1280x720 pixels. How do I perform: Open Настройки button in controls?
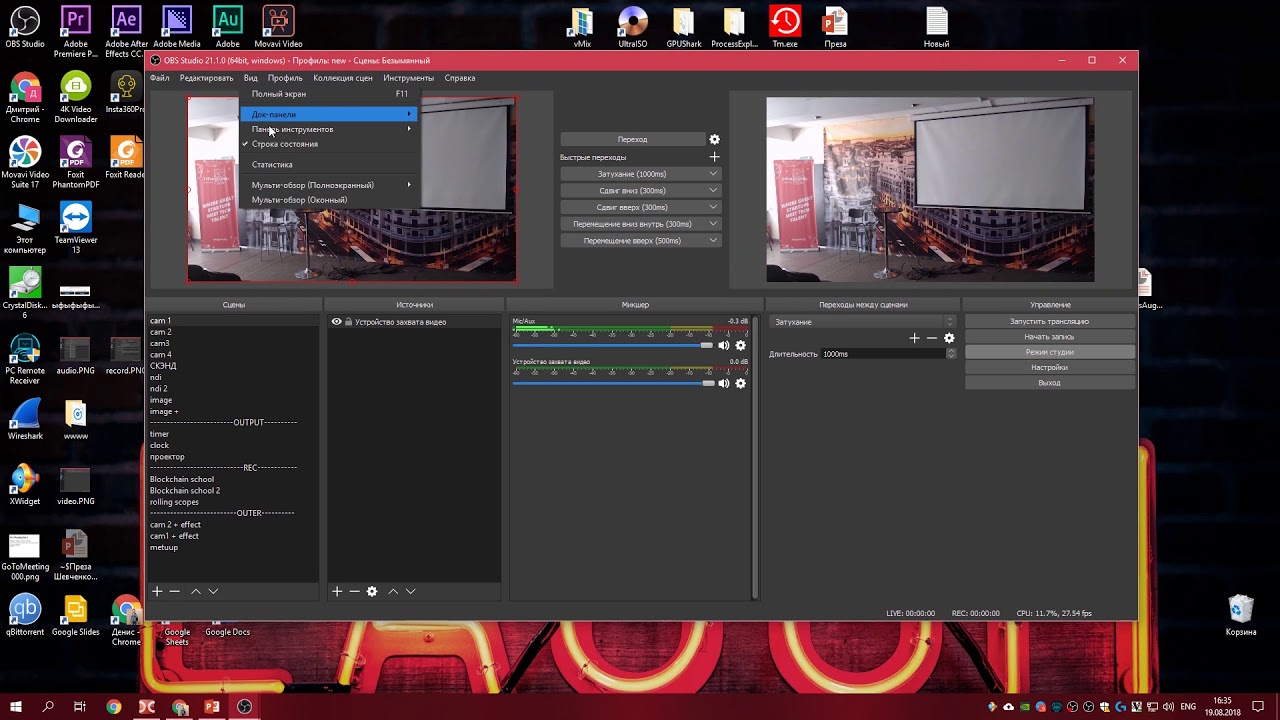1050,367
